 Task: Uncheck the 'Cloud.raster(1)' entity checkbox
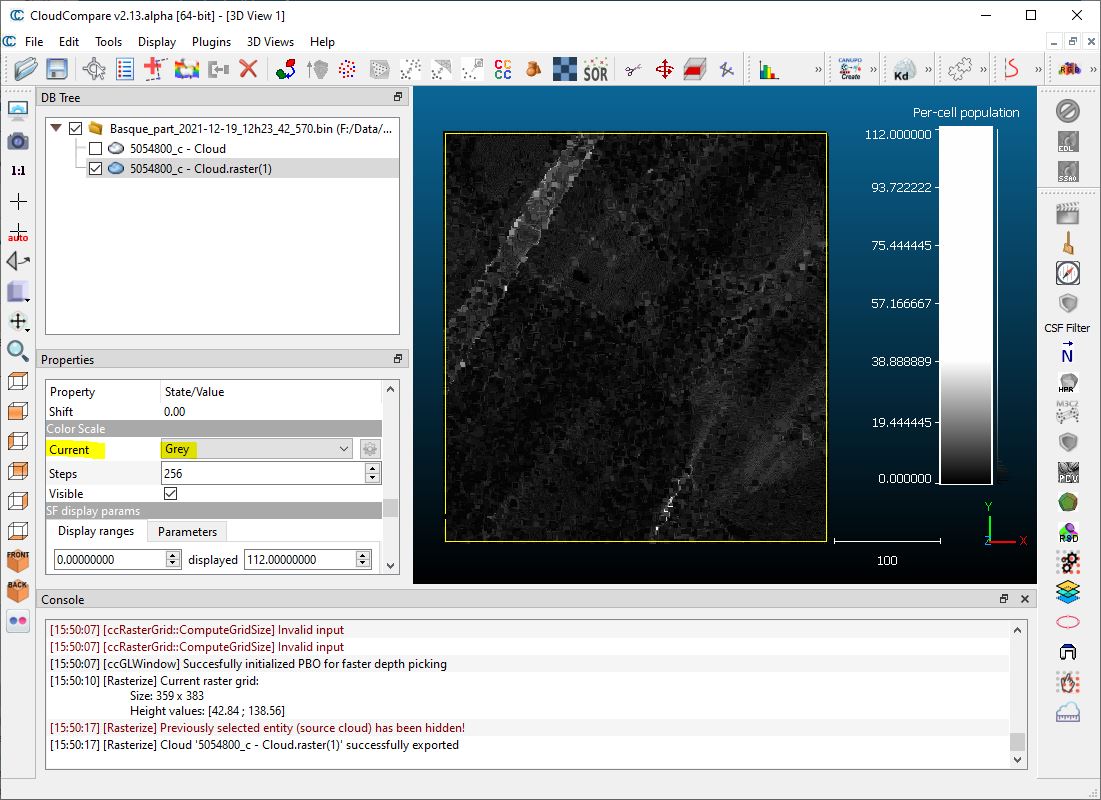tap(95, 169)
